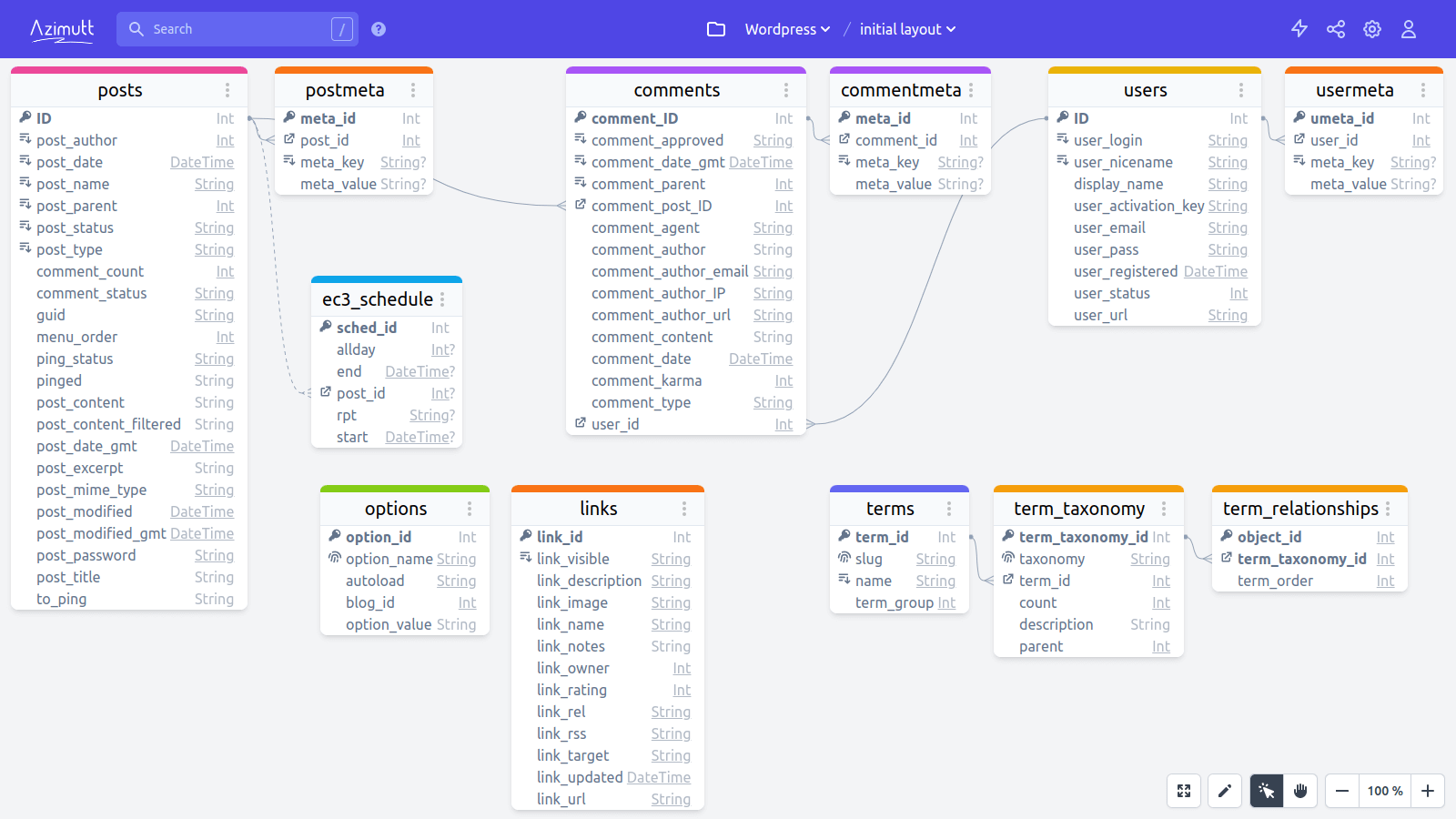Click the fullscreen fit-view icon
This screenshot has width=1456, height=819.
pyautogui.click(x=1183, y=791)
